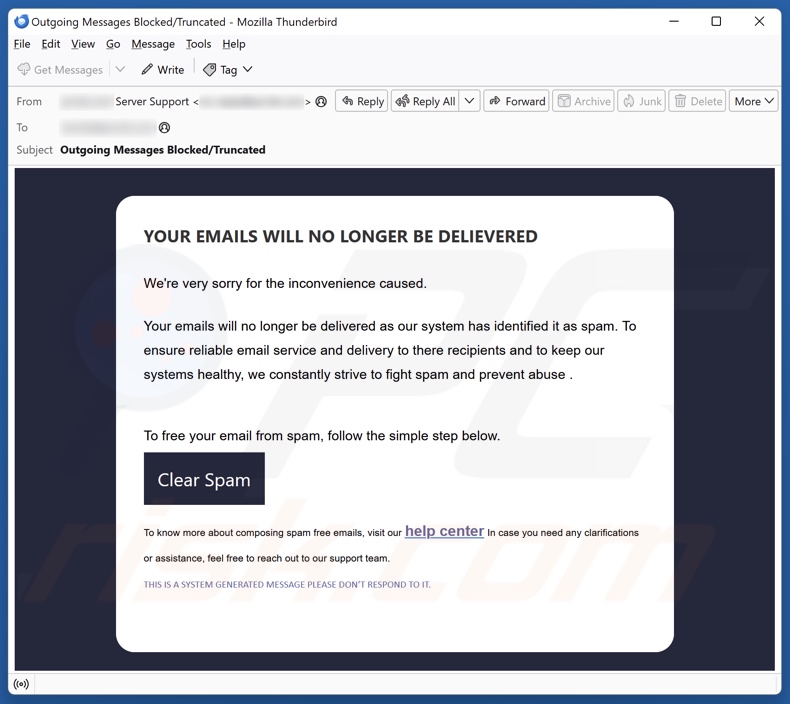Click the Thunderbird app icon in title bar
This screenshot has width=790, height=704.
point(21,21)
